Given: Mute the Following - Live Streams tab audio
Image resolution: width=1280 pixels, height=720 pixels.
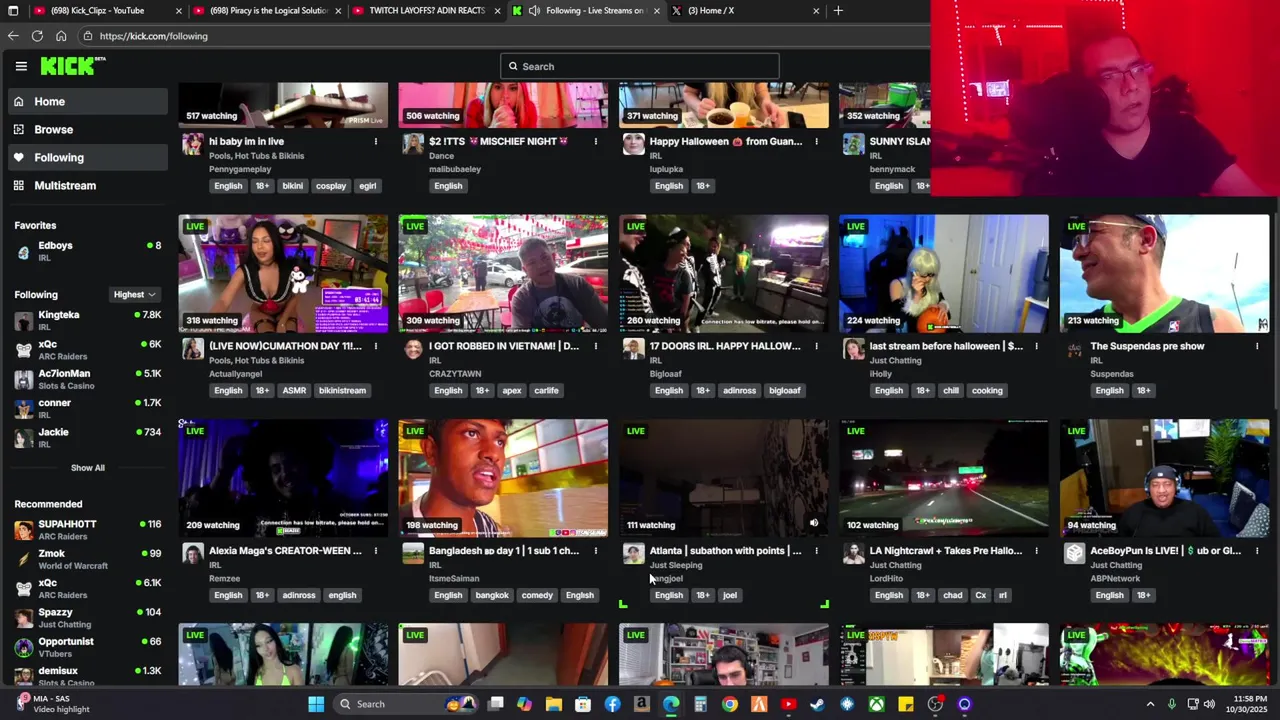Looking at the screenshot, I should [x=535, y=10].
